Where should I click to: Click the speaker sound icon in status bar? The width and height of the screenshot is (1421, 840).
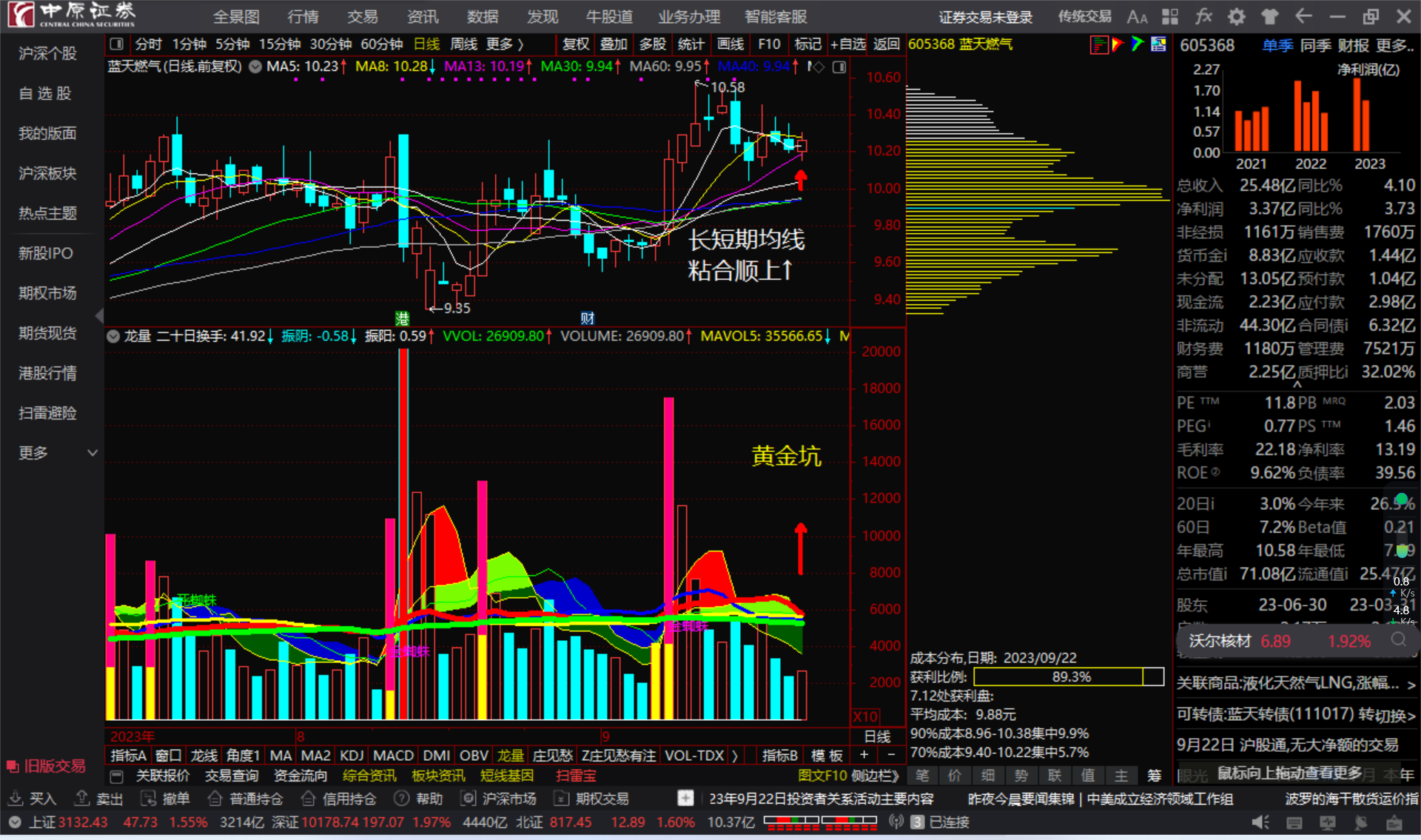pos(1260,822)
